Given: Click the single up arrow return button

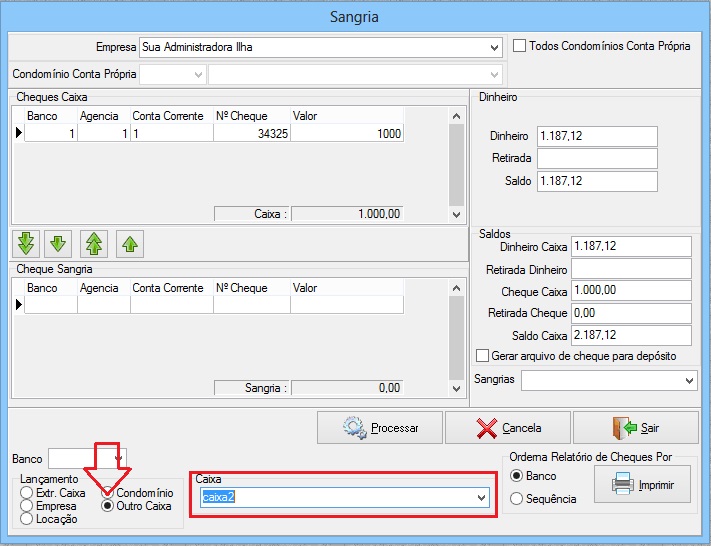Looking at the screenshot, I should pyautogui.click(x=130, y=244).
